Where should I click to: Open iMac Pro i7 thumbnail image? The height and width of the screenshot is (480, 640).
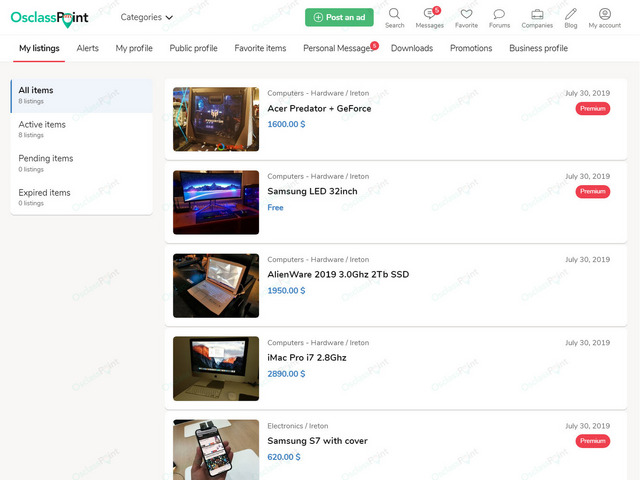(x=216, y=369)
